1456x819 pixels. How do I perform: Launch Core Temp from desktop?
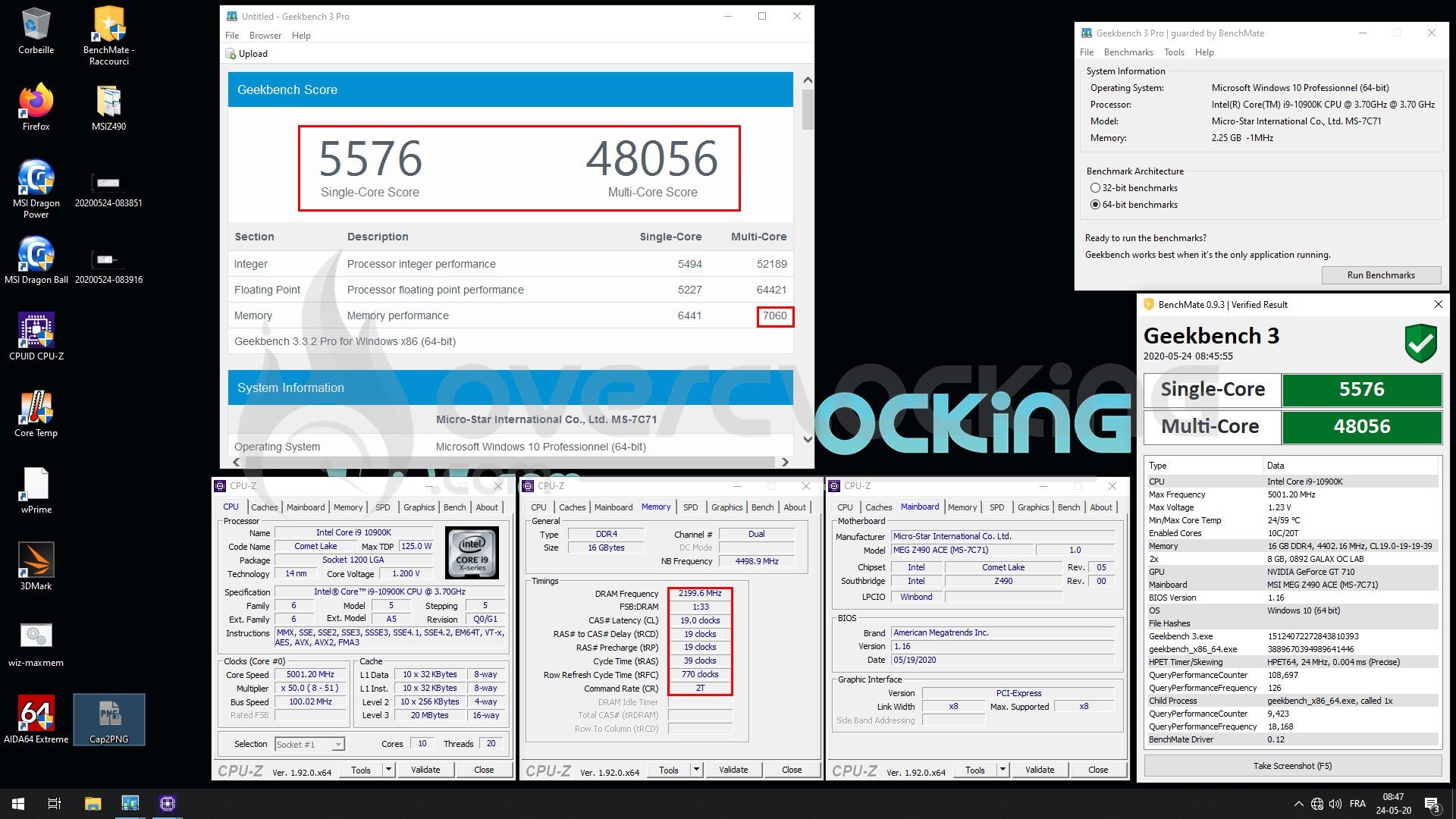tap(36, 413)
